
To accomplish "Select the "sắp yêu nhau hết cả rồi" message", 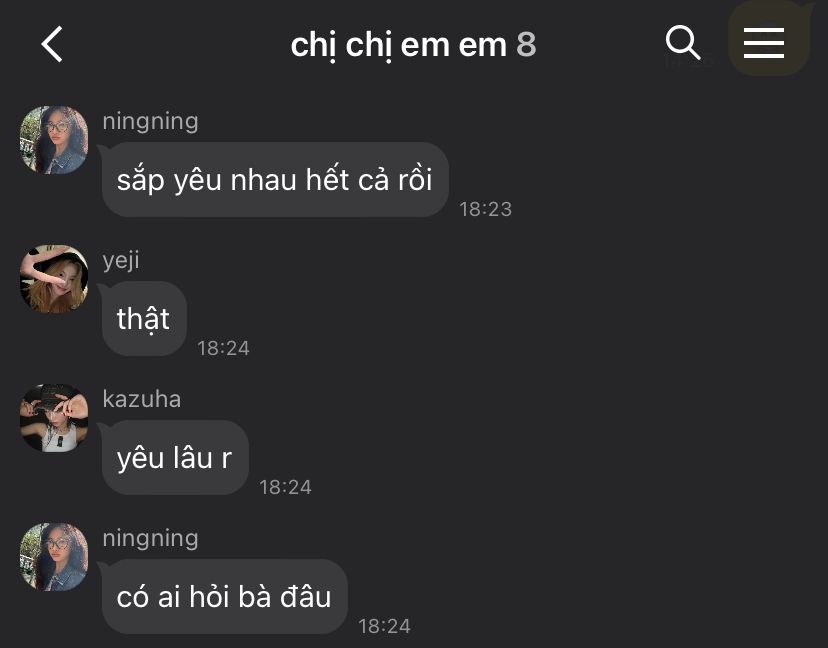I will point(275,180).
